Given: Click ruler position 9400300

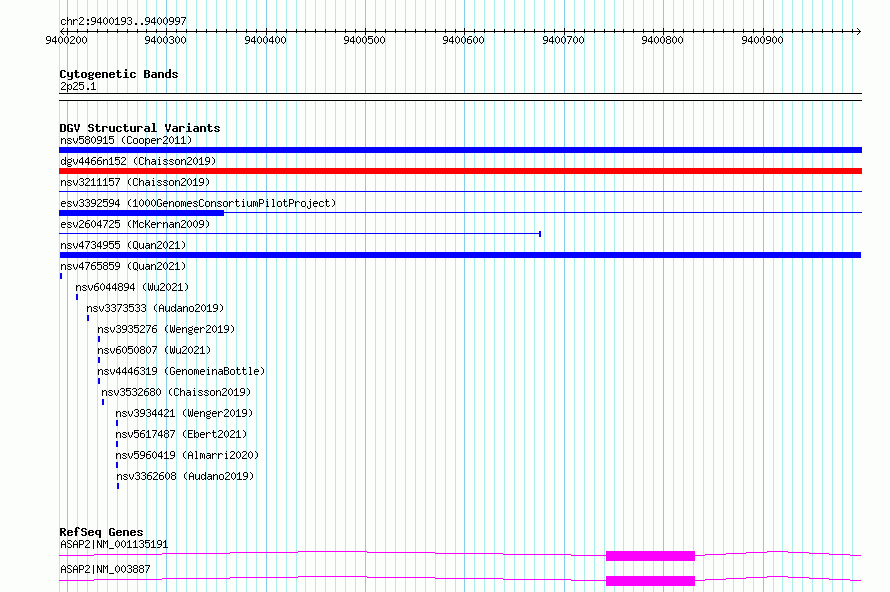Looking at the screenshot, I should pyautogui.click(x=166, y=40).
